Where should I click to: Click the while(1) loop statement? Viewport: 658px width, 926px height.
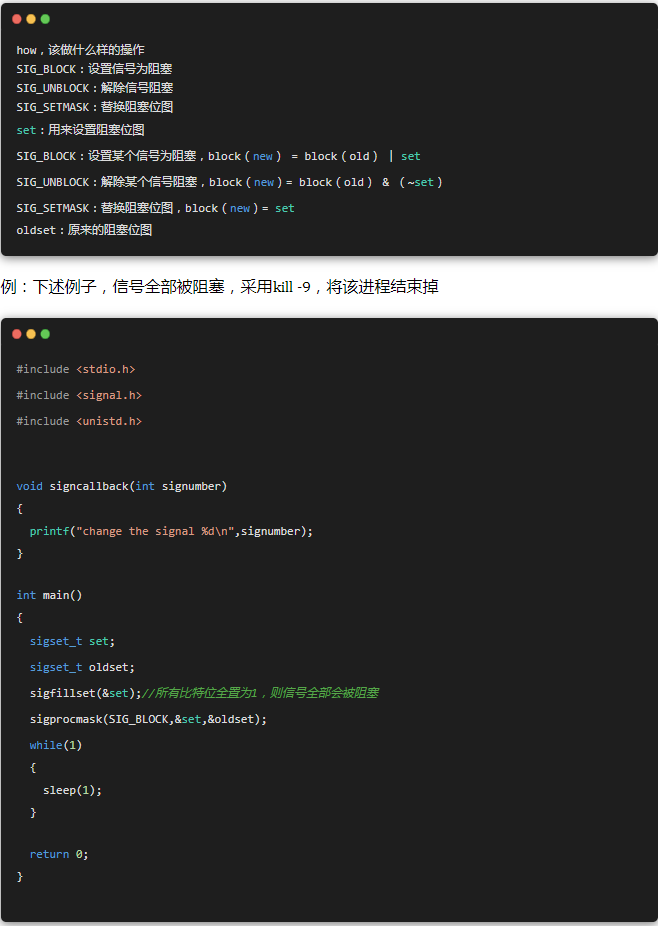[55, 745]
